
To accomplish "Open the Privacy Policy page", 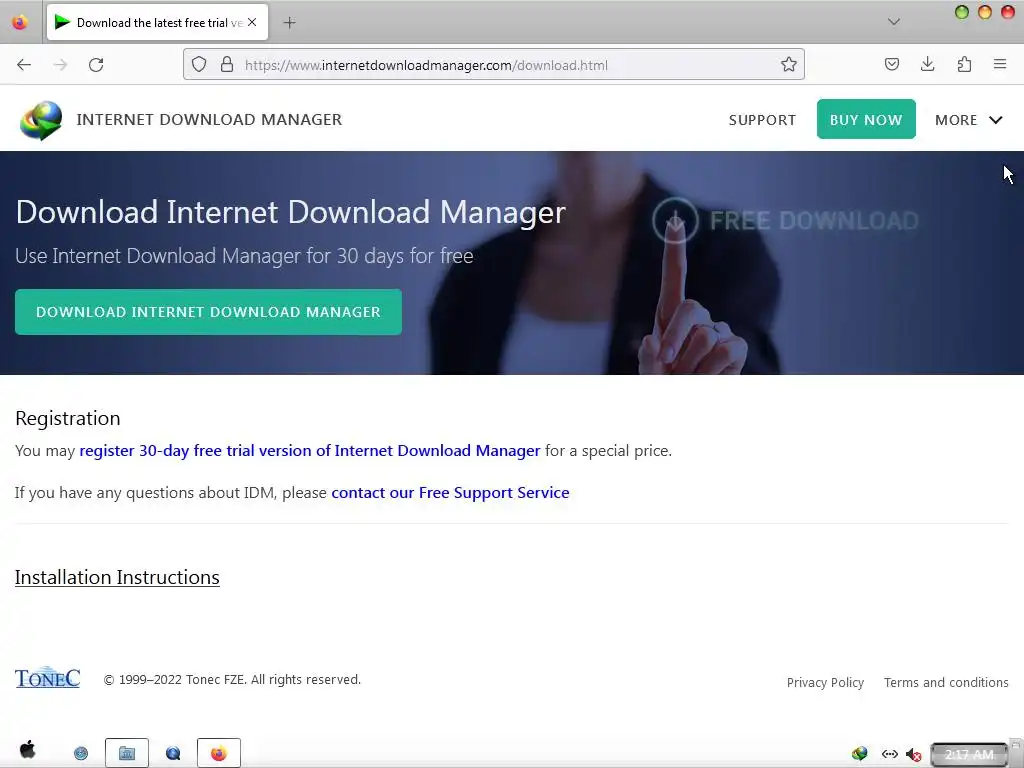I will (825, 682).
